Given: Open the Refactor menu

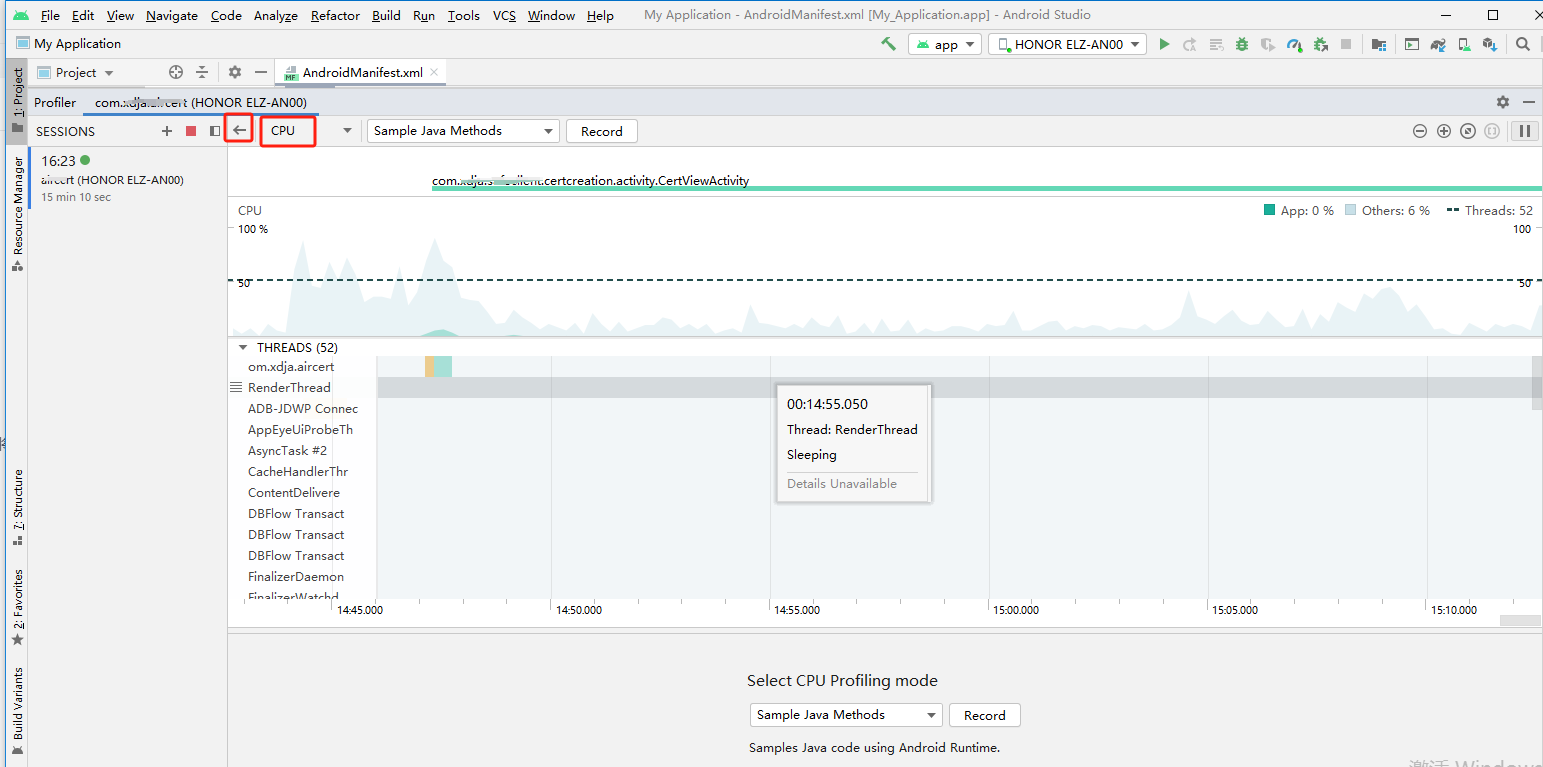Looking at the screenshot, I should pyautogui.click(x=335, y=15).
